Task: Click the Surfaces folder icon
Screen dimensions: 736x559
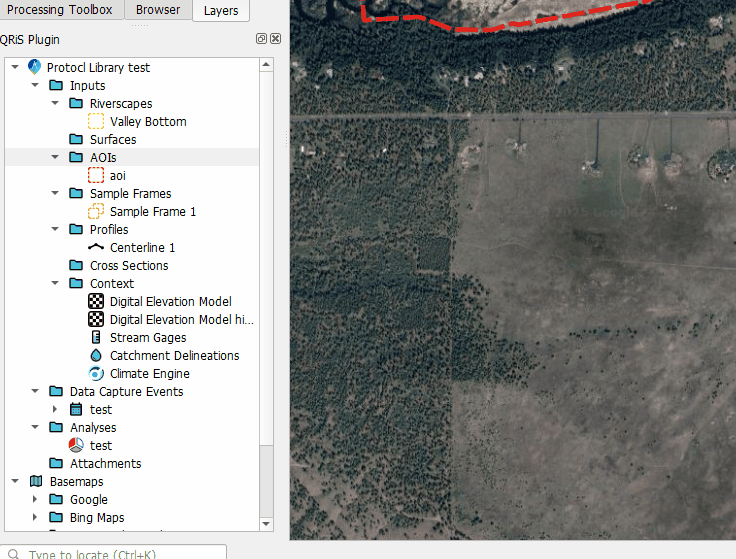Action: (x=76, y=139)
